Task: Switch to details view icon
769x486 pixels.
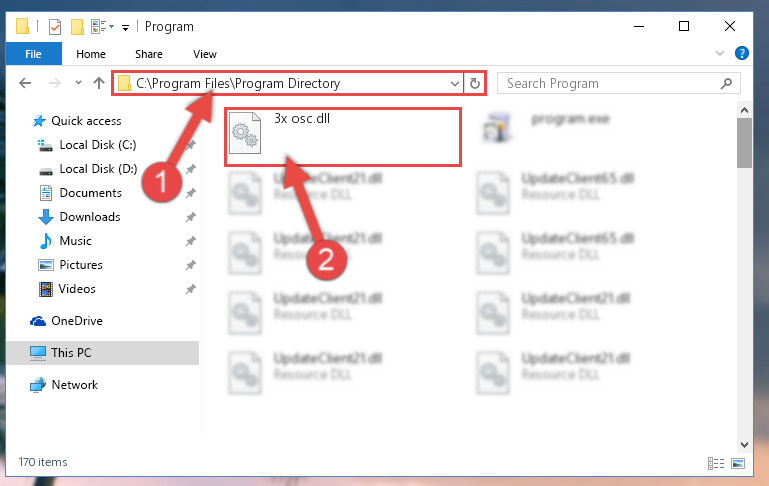Action: coord(716,462)
